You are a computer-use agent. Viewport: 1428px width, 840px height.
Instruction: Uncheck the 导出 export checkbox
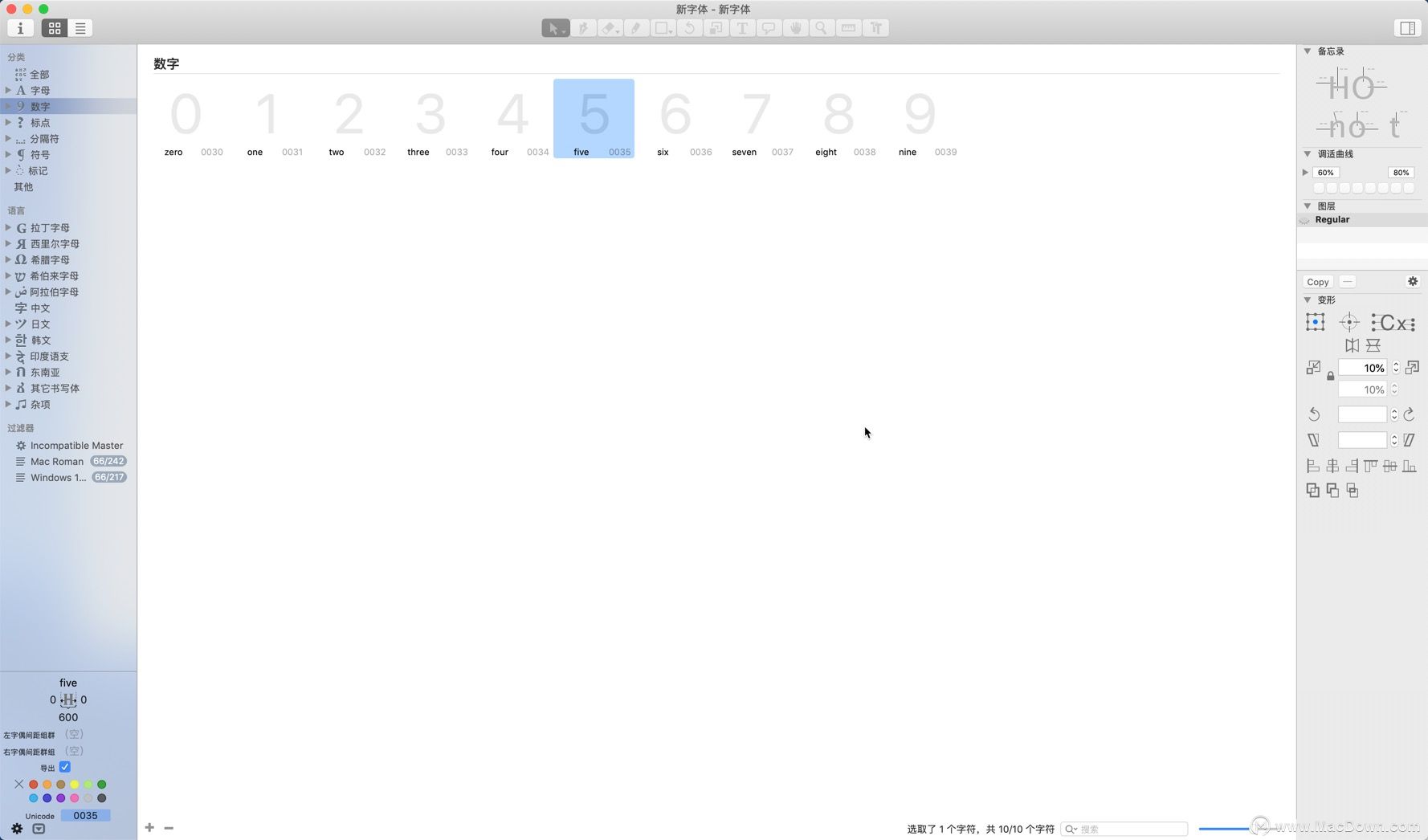point(65,767)
